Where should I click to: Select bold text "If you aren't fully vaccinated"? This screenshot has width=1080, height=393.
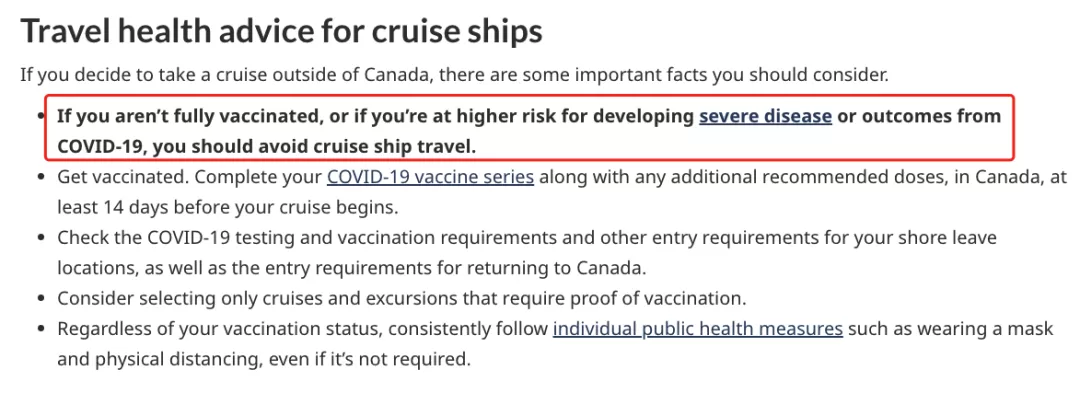185,116
